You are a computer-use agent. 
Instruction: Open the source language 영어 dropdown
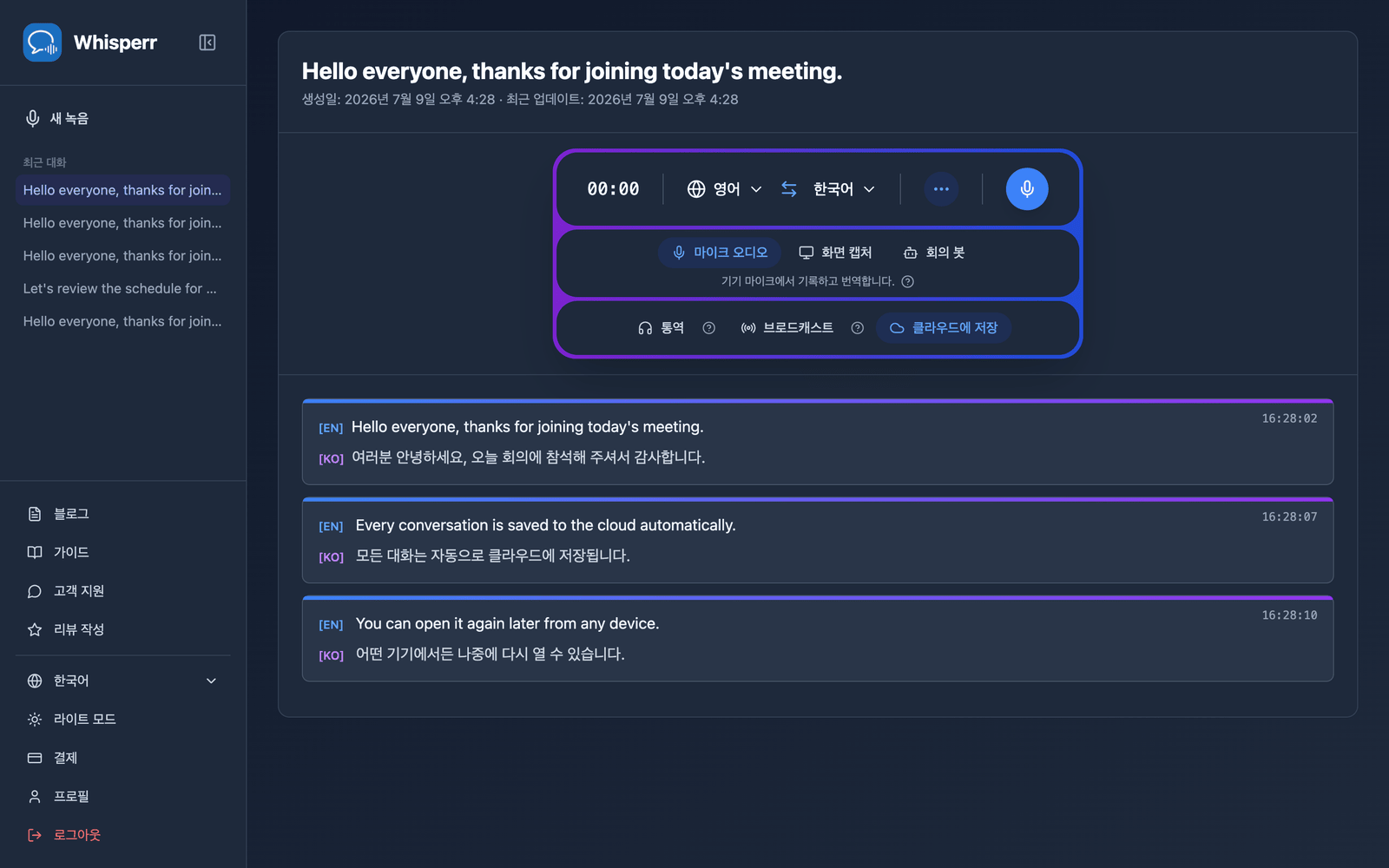tap(725, 189)
